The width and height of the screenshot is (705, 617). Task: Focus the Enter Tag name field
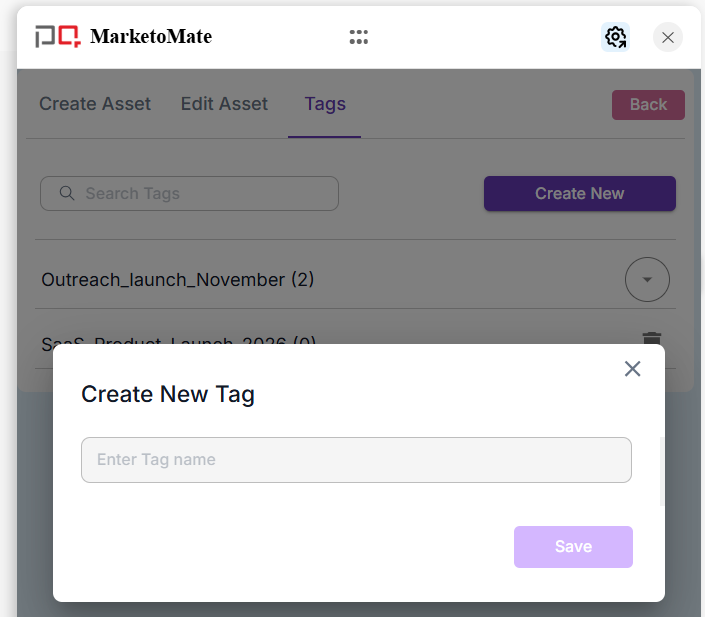tap(356, 460)
